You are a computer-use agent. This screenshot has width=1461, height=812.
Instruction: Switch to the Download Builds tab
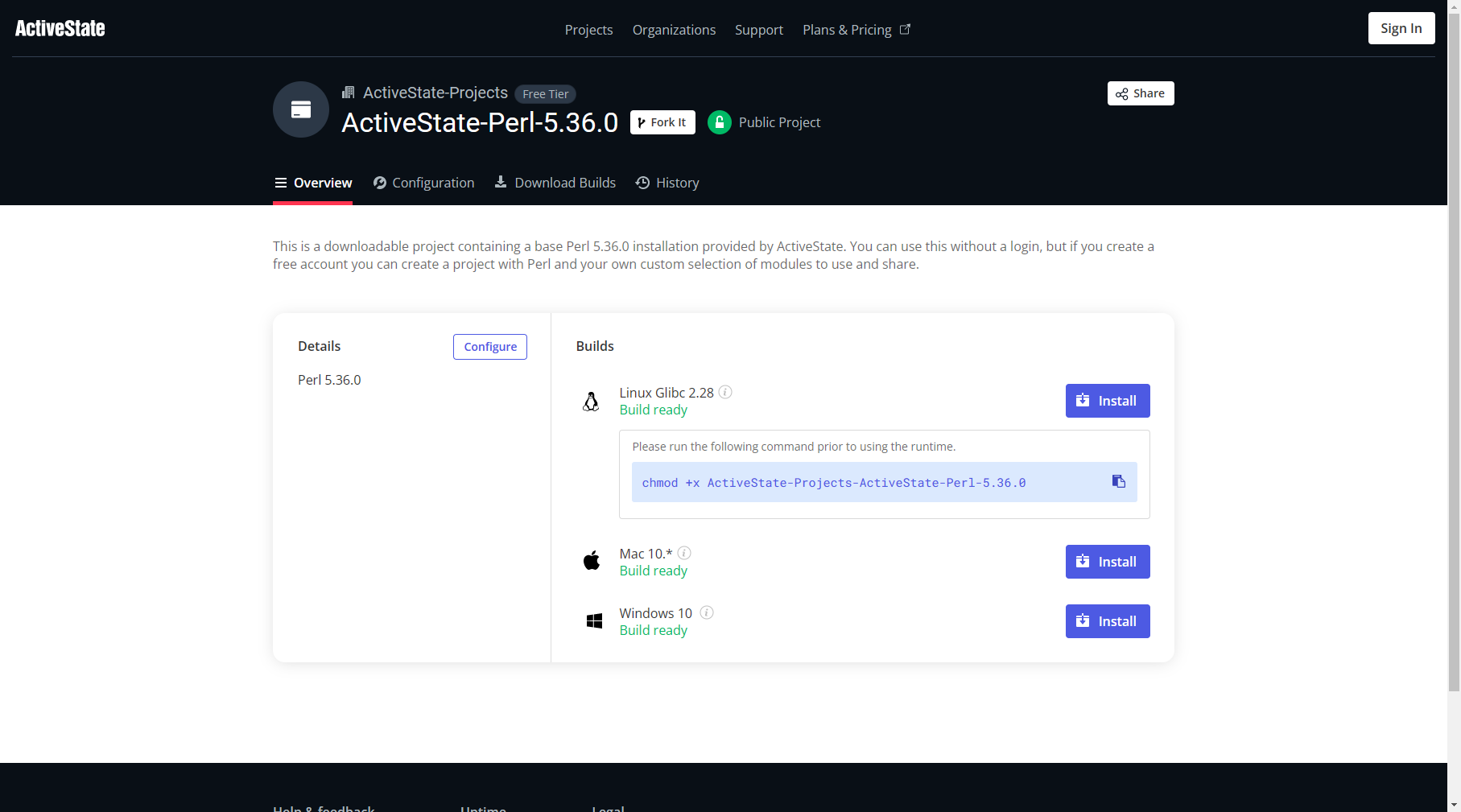click(555, 183)
